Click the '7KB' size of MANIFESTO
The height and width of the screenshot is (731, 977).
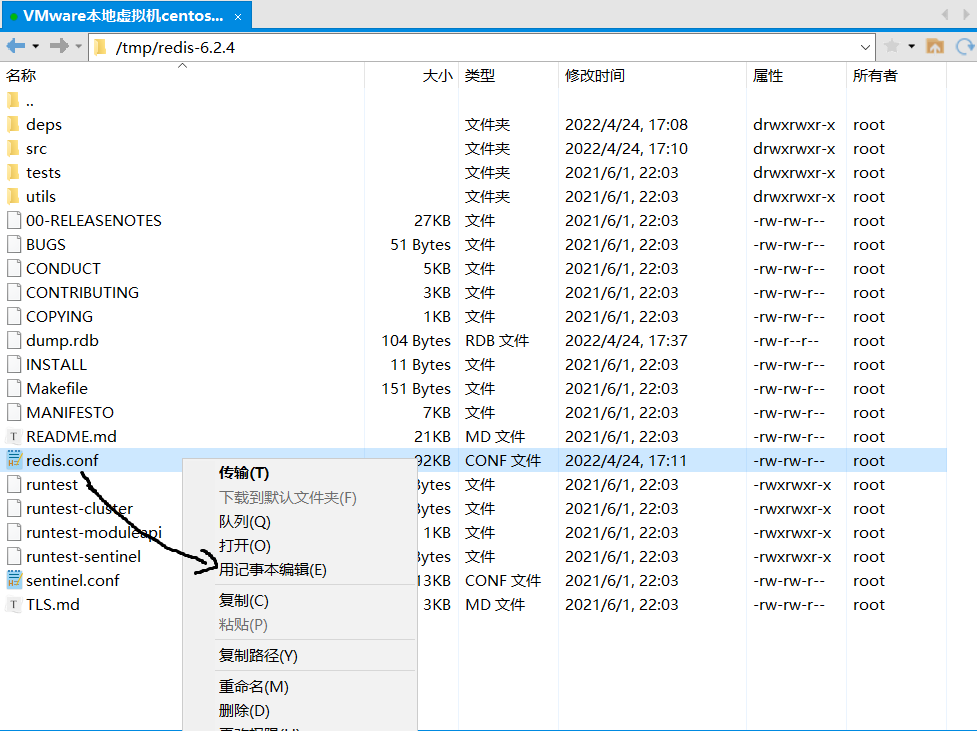(436, 413)
